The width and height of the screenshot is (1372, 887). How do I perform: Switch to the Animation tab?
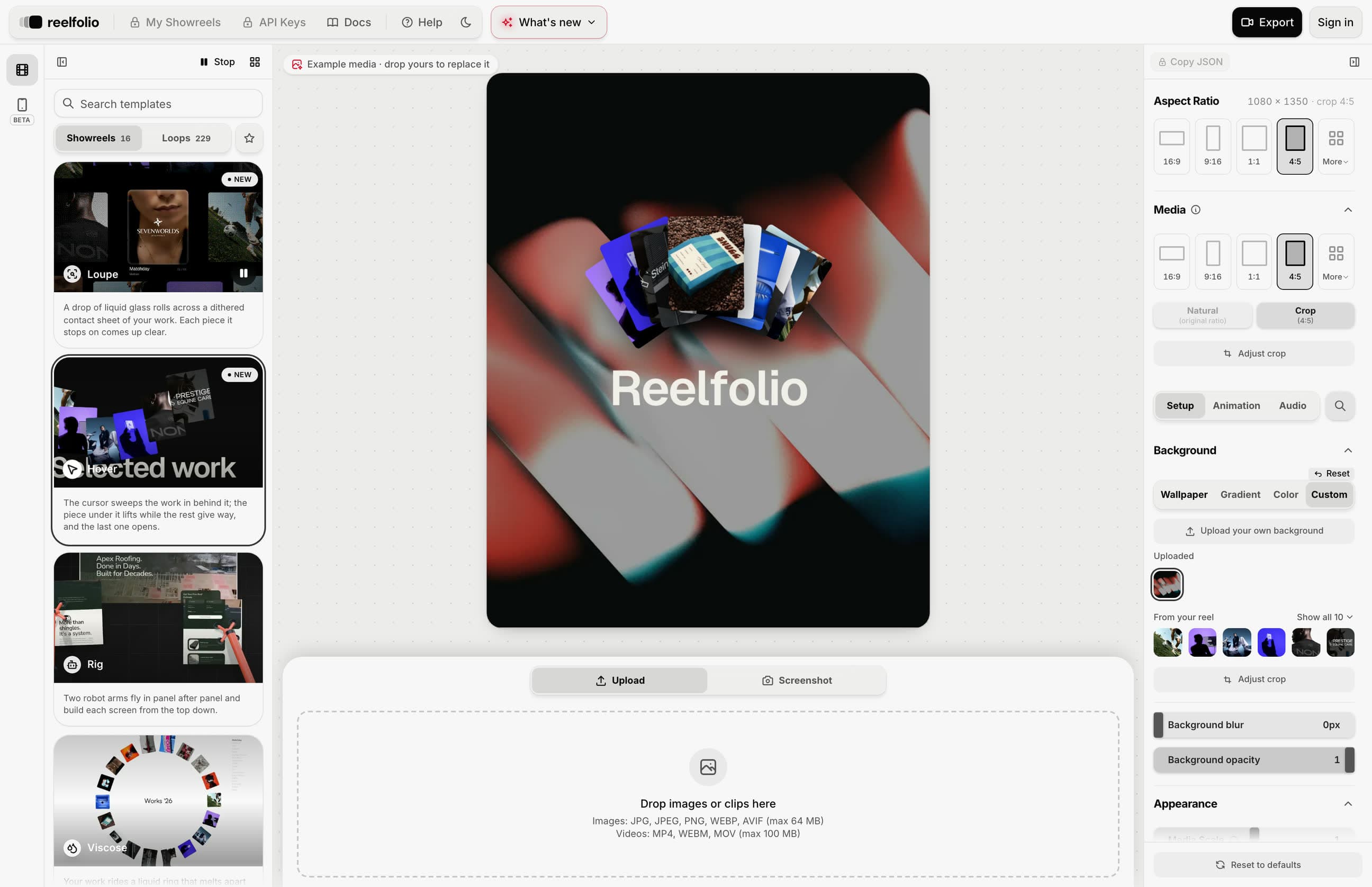[1236, 405]
